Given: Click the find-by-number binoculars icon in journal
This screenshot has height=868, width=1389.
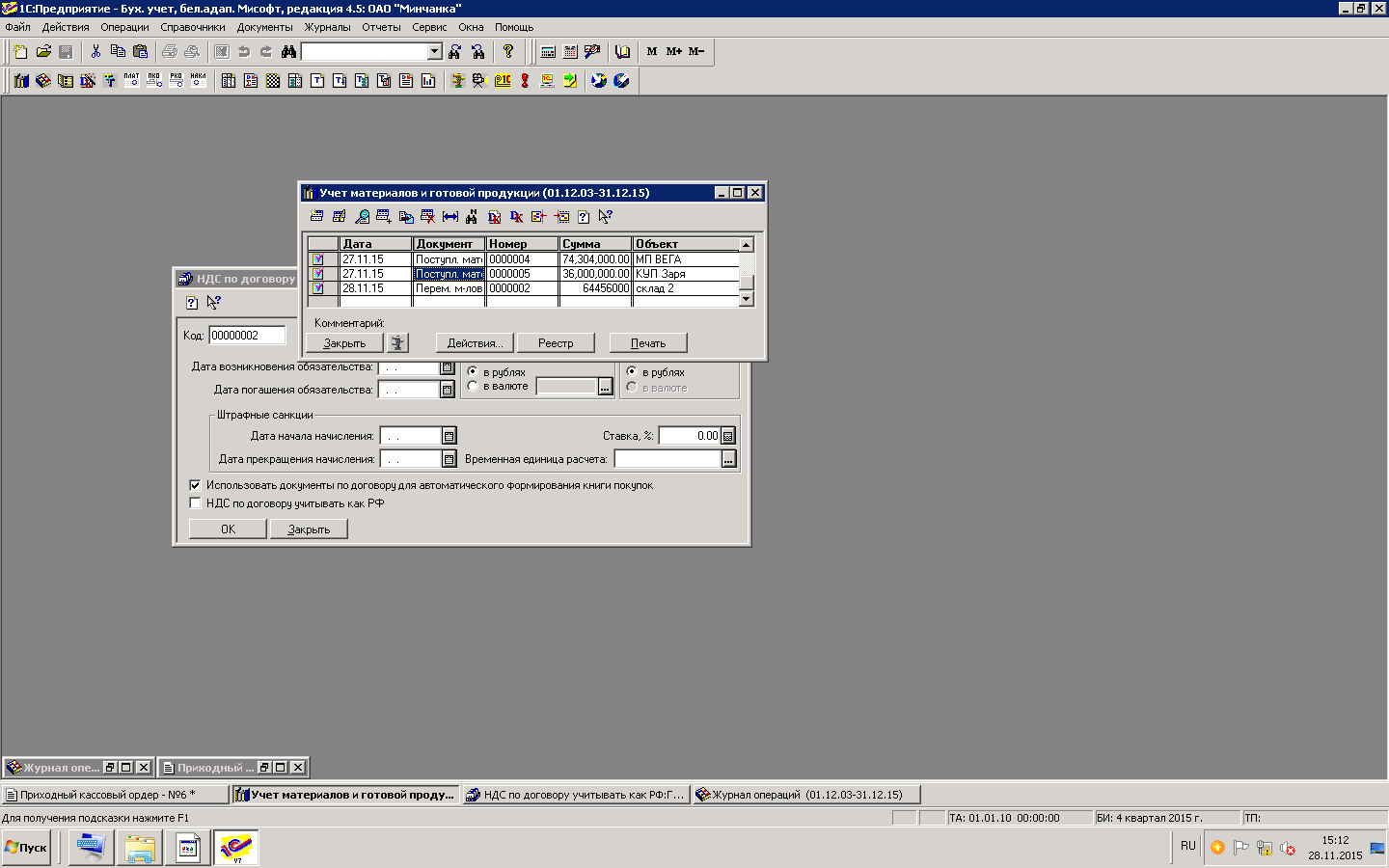Looking at the screenshot, I should click(x=472, y=216).
